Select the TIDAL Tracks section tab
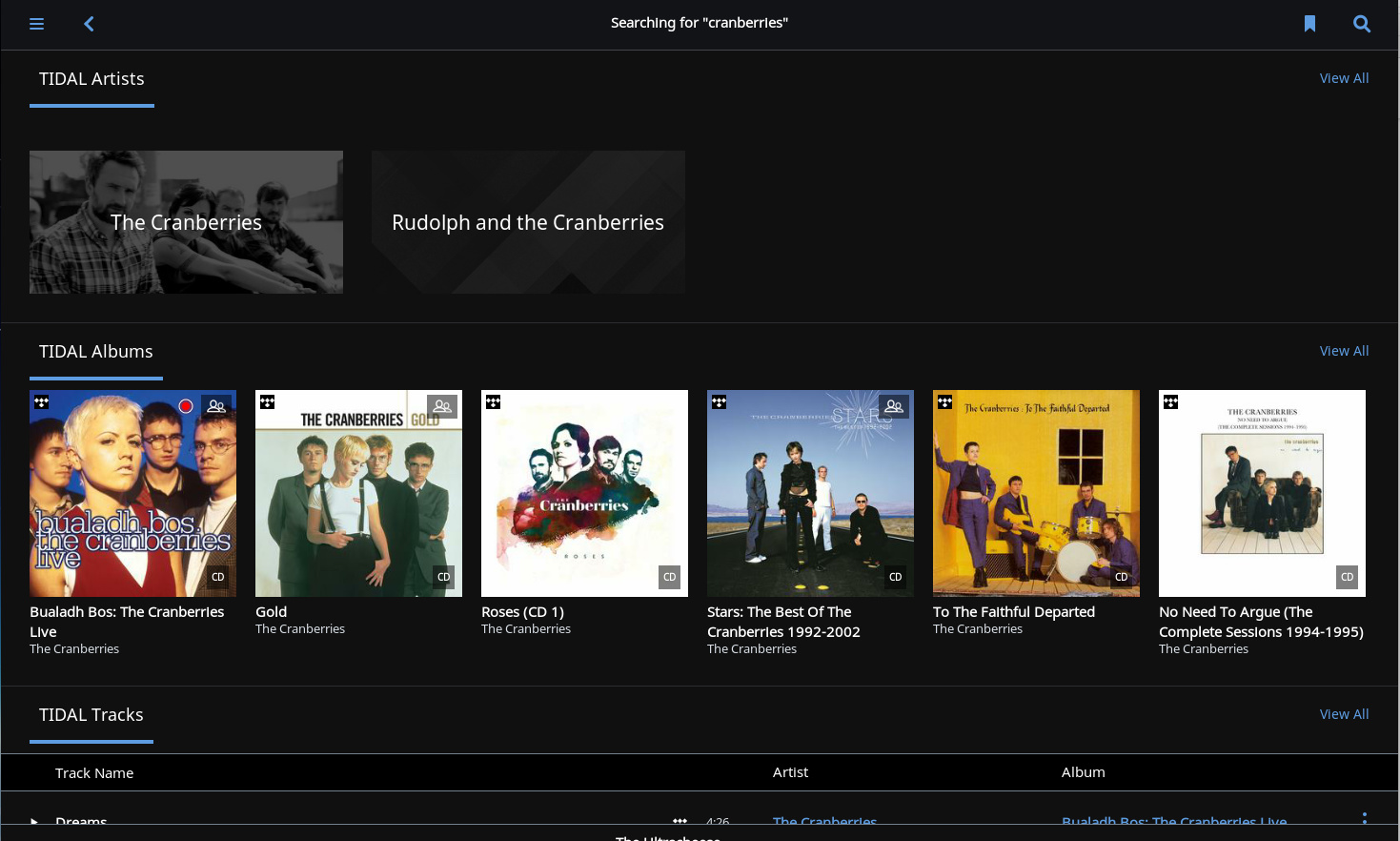Screen dimensions: 1400x841 [x=91, y=715]
